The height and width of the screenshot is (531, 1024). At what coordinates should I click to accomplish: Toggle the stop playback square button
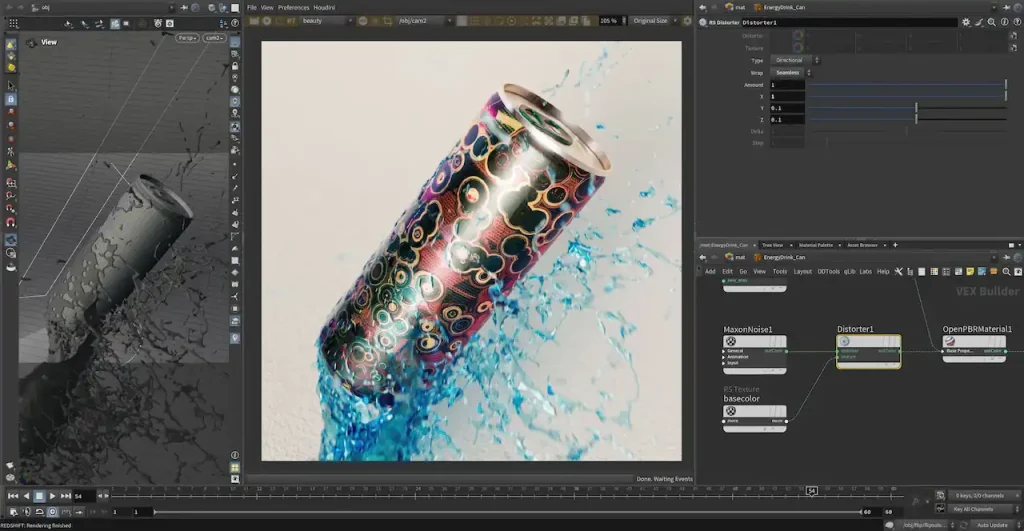tap(39, 496)
